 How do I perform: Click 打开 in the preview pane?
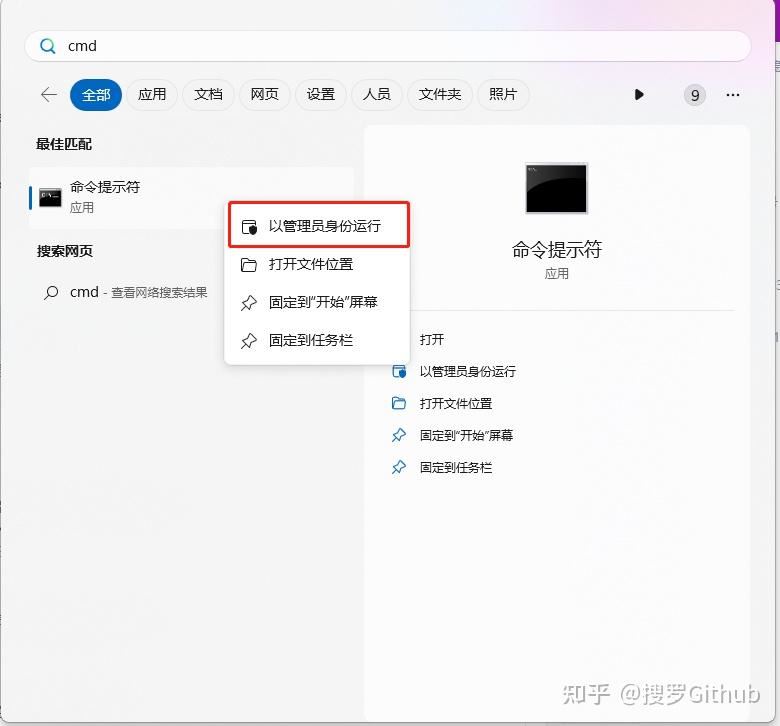pyautogui.click(x=432, y=339)
